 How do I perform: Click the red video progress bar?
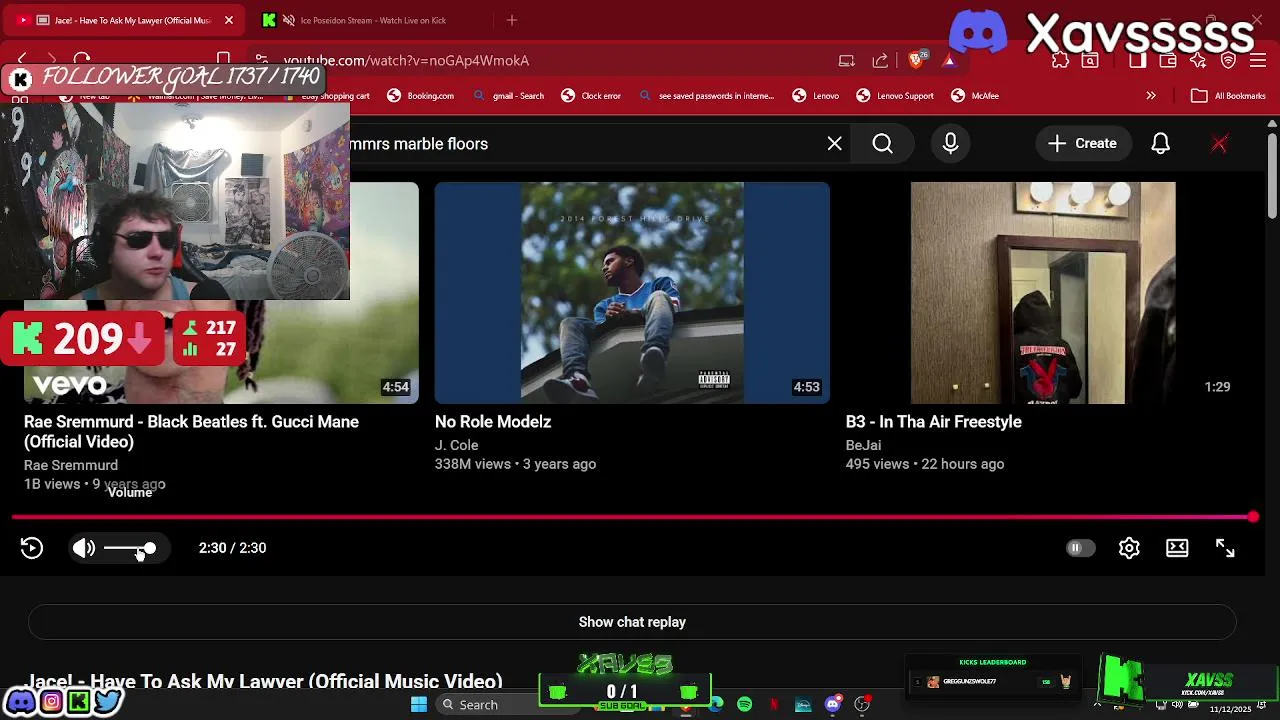[x=632, y=517]
